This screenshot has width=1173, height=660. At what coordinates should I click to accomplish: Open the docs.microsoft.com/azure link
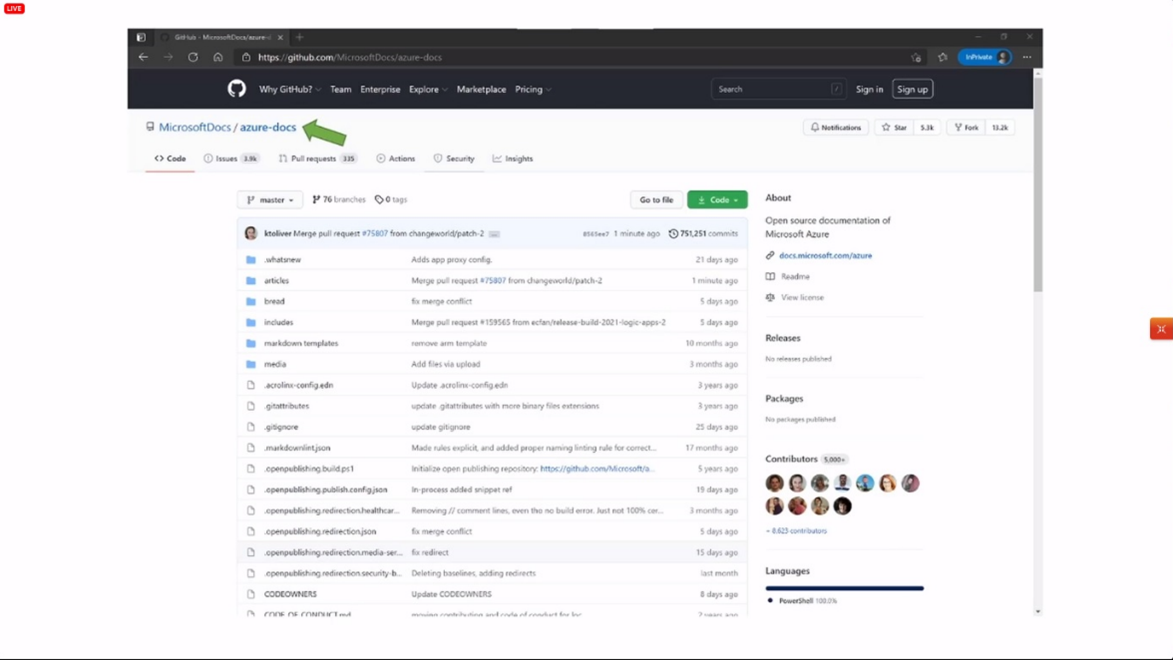click(825, 256)
